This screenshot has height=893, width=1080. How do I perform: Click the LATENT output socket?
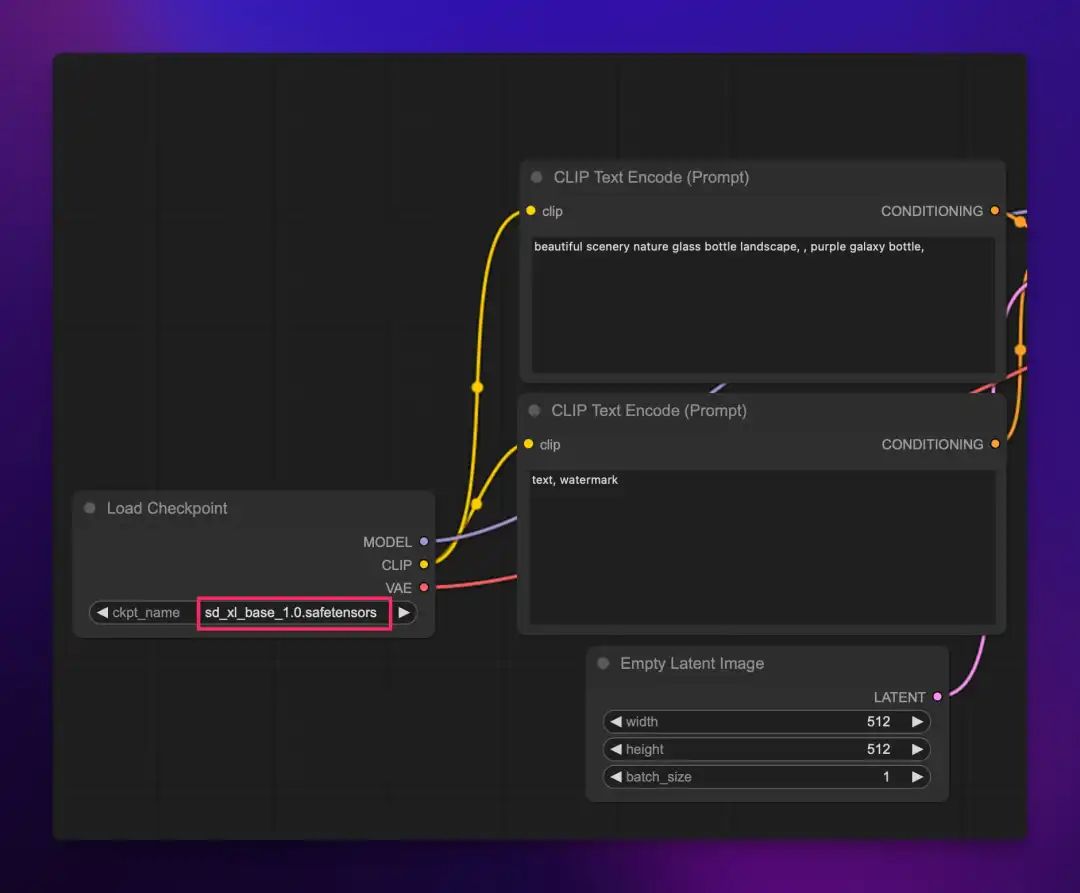(x=937, y=697)
